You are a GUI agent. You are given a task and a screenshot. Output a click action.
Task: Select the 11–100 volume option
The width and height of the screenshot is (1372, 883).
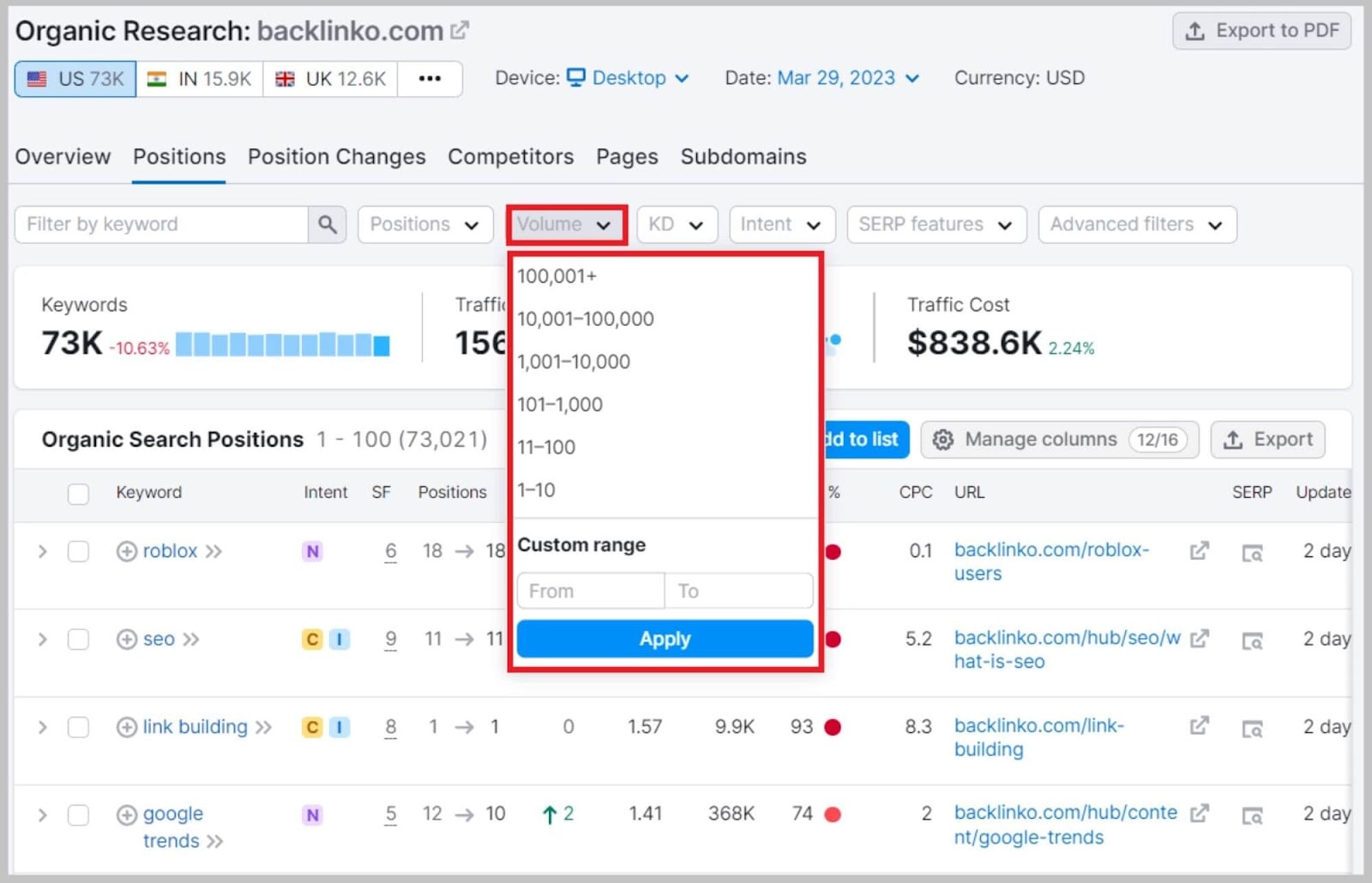665,448
